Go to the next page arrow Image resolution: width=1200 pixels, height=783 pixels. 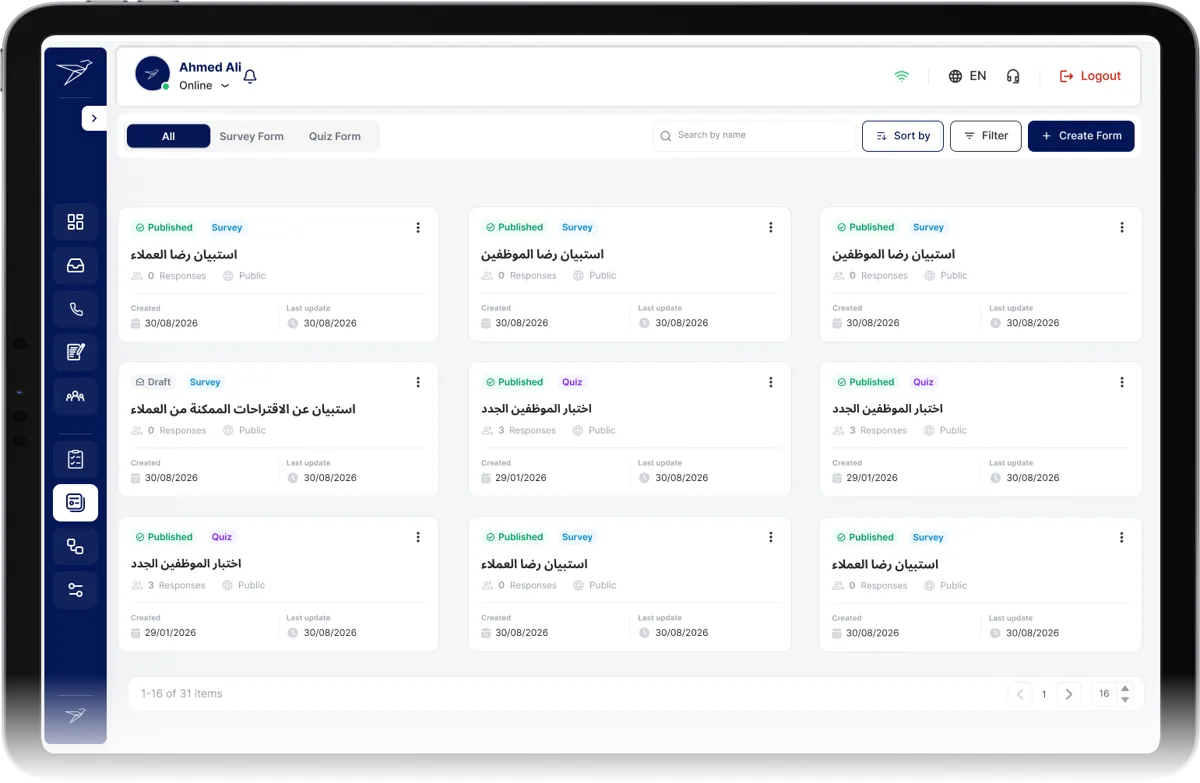pos(1069,694)
